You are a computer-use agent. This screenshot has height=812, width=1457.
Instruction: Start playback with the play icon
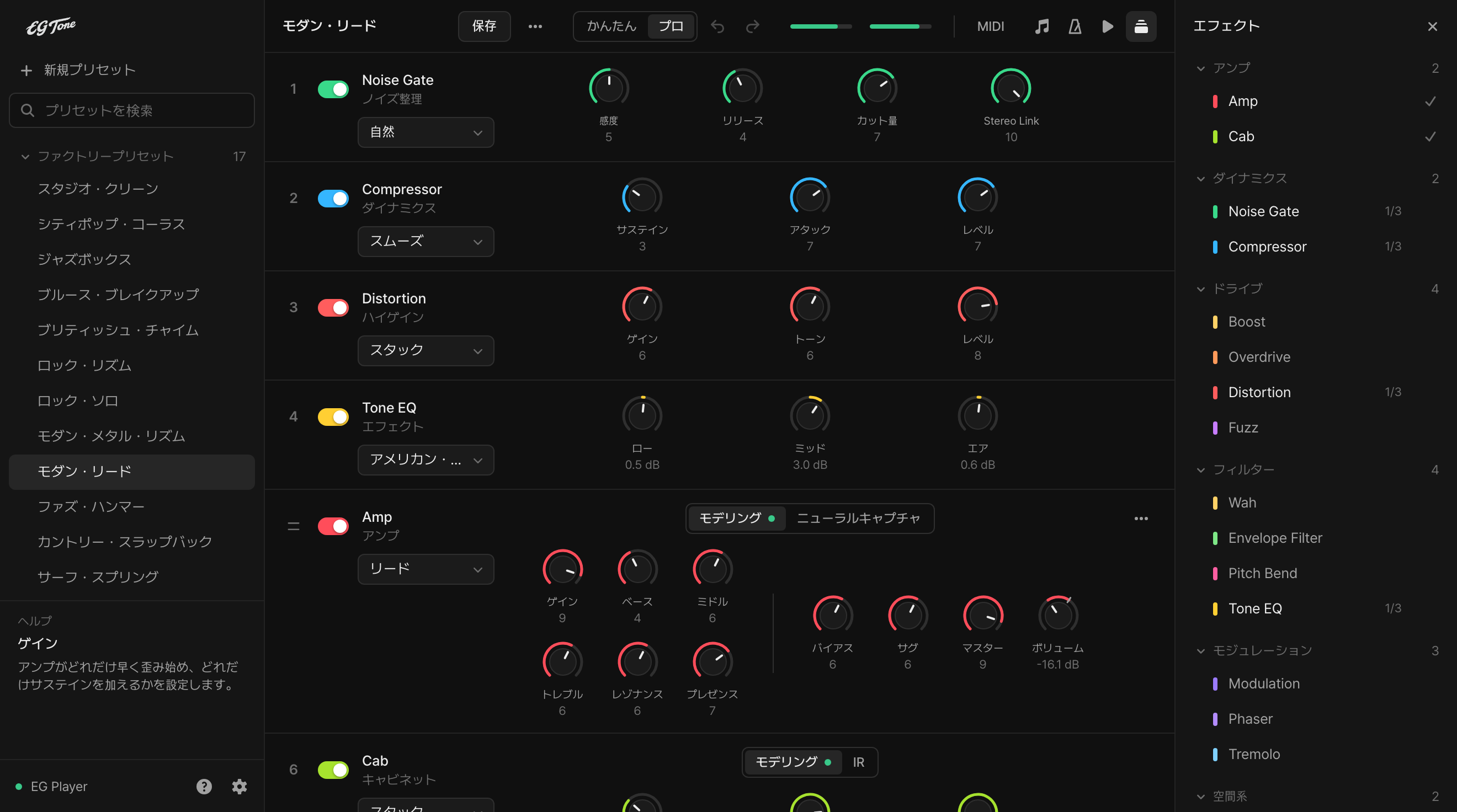[x=1108, y=26]
